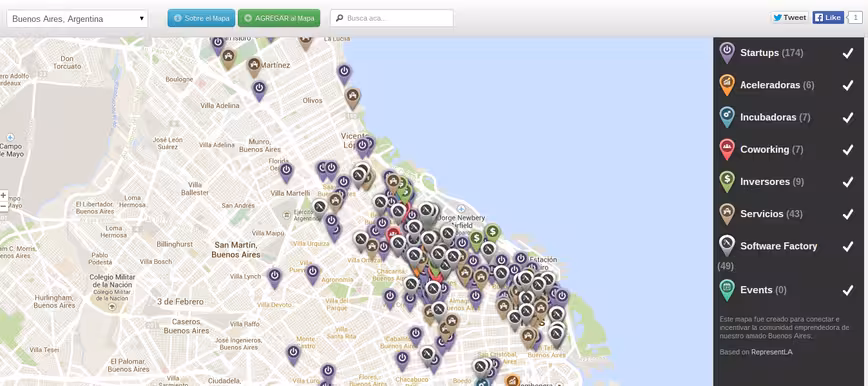Uncheck the Events category checkmark
Screen dimensions: 868x386
tap(848, 290)
